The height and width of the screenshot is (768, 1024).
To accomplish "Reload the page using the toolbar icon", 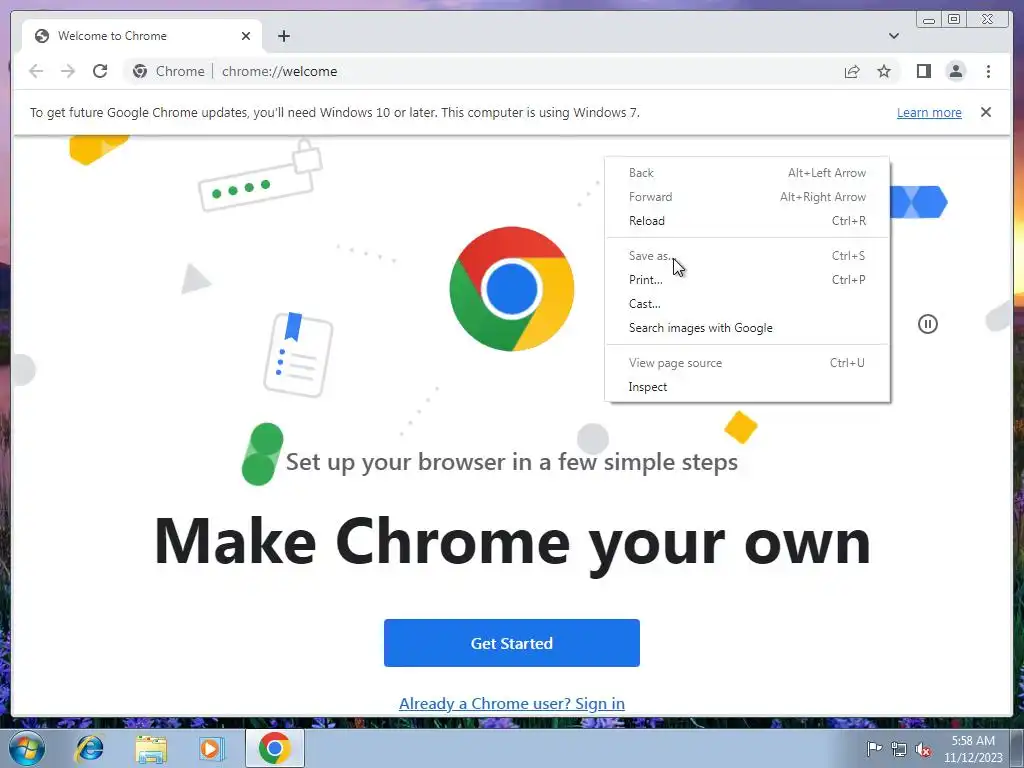I will point(100,71).
